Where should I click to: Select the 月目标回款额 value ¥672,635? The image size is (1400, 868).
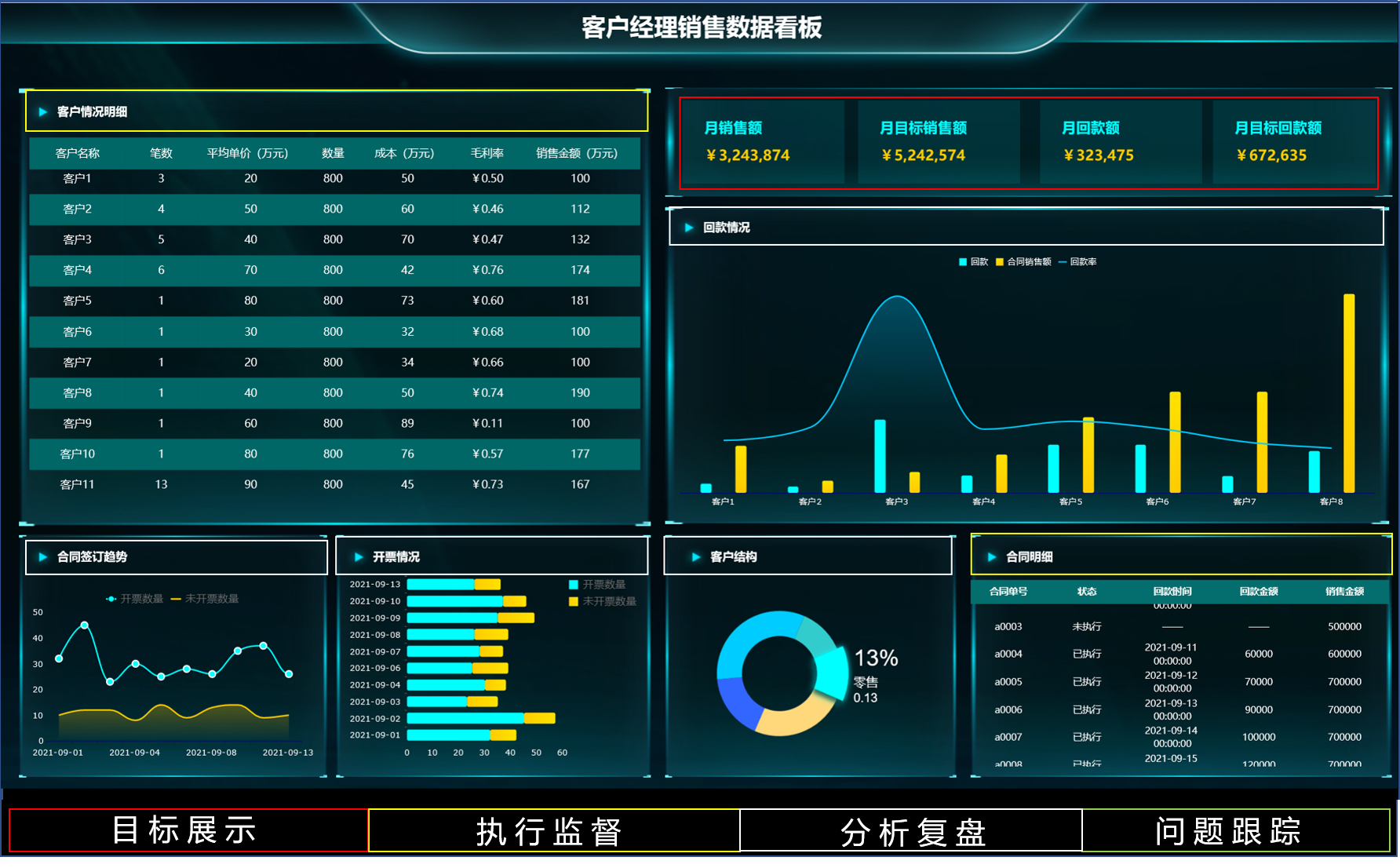click(1271, 155)
